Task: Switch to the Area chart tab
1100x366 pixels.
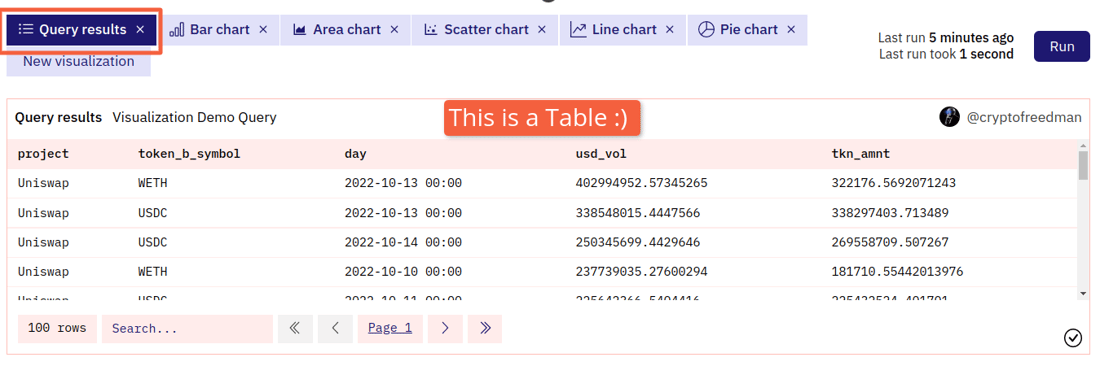Action: [x=346, y=29]
